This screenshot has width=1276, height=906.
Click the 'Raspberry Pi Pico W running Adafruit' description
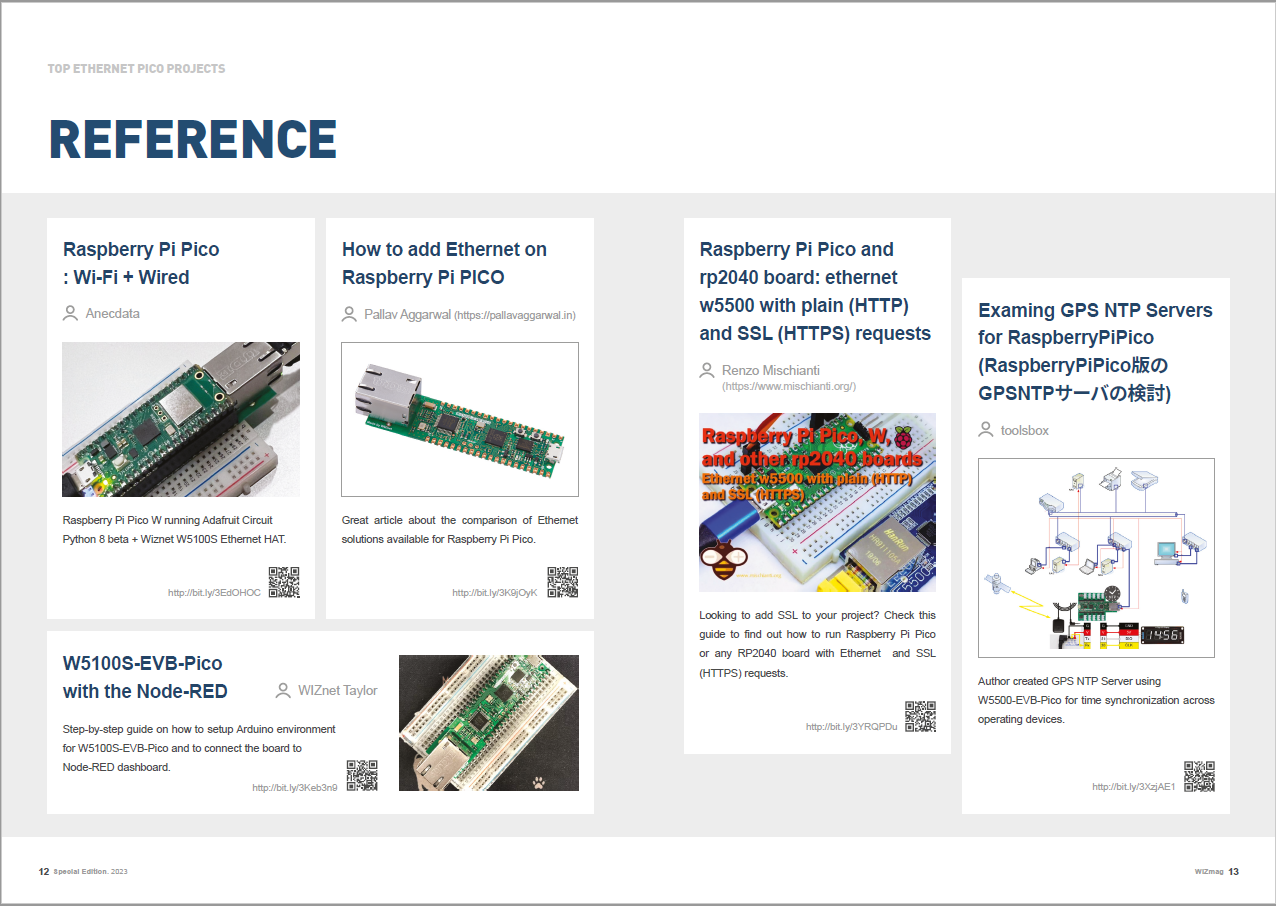click(x=175, y=529)
